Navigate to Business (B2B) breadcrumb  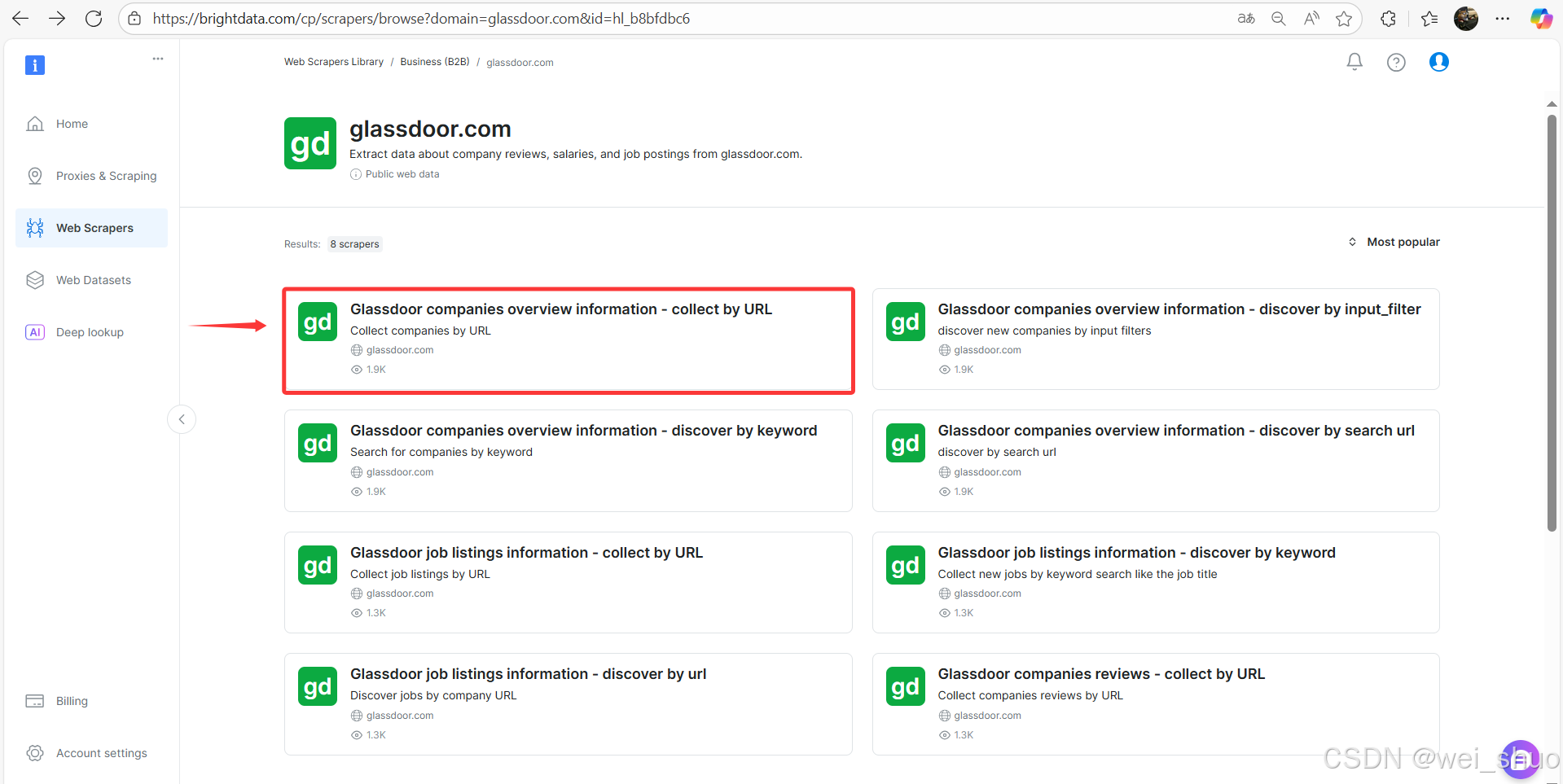[435, 62]
